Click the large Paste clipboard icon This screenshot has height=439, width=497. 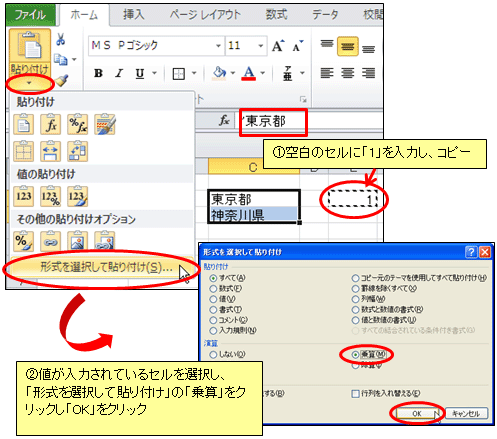[x=30, y=45]
